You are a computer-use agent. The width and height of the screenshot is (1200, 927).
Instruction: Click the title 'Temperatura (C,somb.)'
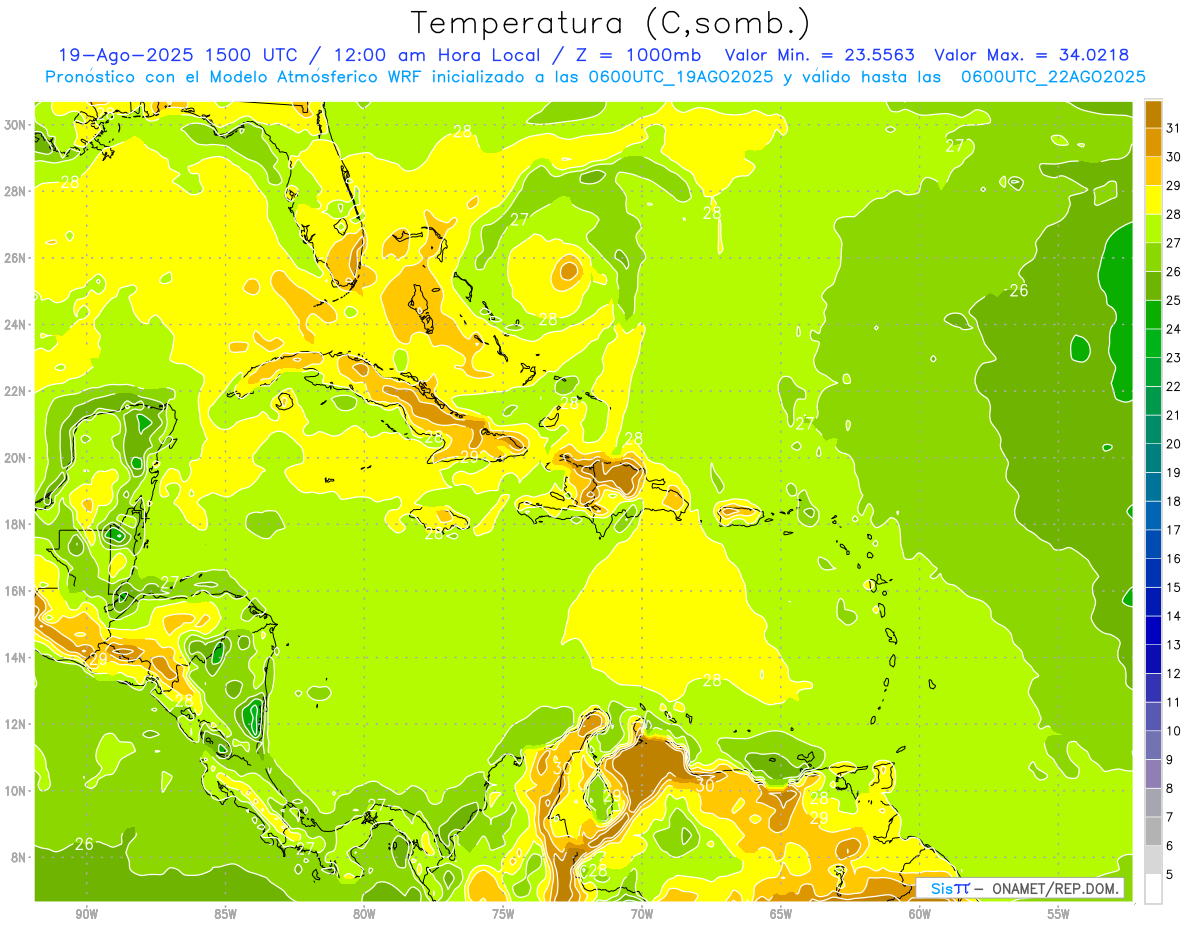pyautogui.click(x=610, y=24)
